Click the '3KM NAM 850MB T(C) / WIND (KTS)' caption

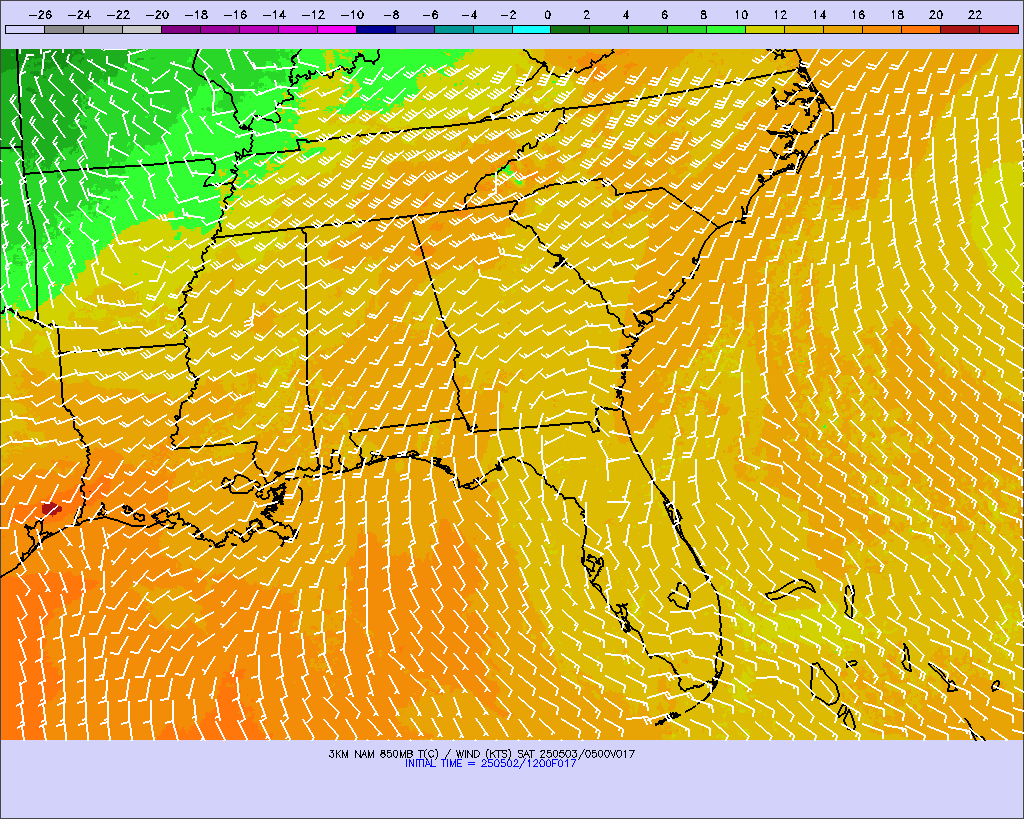tap(421, 754)
